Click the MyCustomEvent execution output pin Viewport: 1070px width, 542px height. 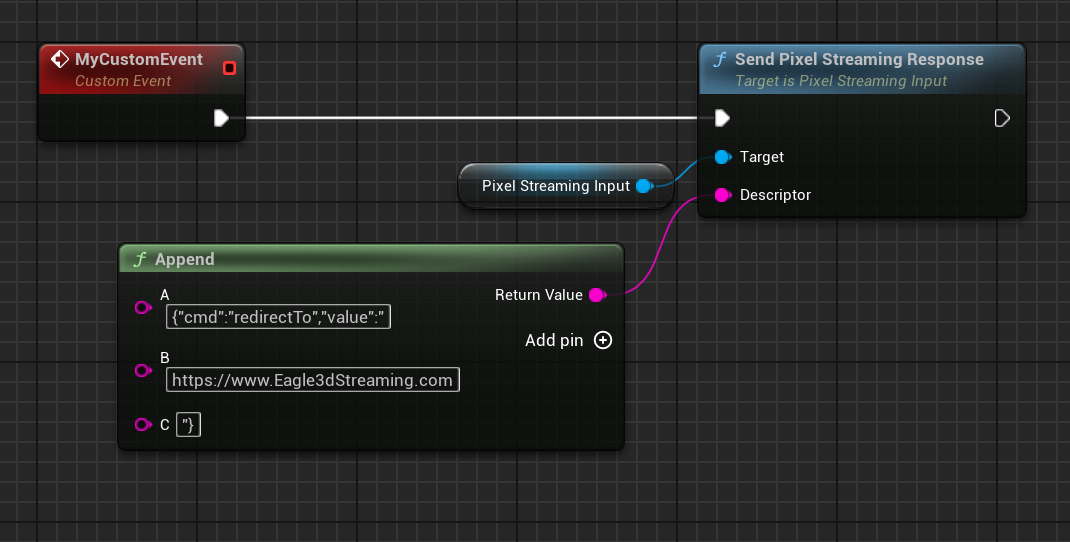click(x=221, y=118)
